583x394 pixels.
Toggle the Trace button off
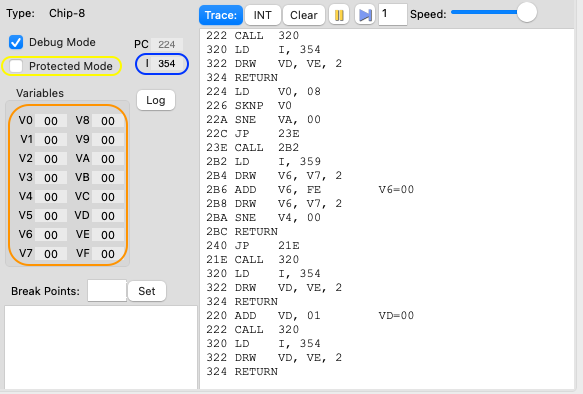(x=221, y=15)
